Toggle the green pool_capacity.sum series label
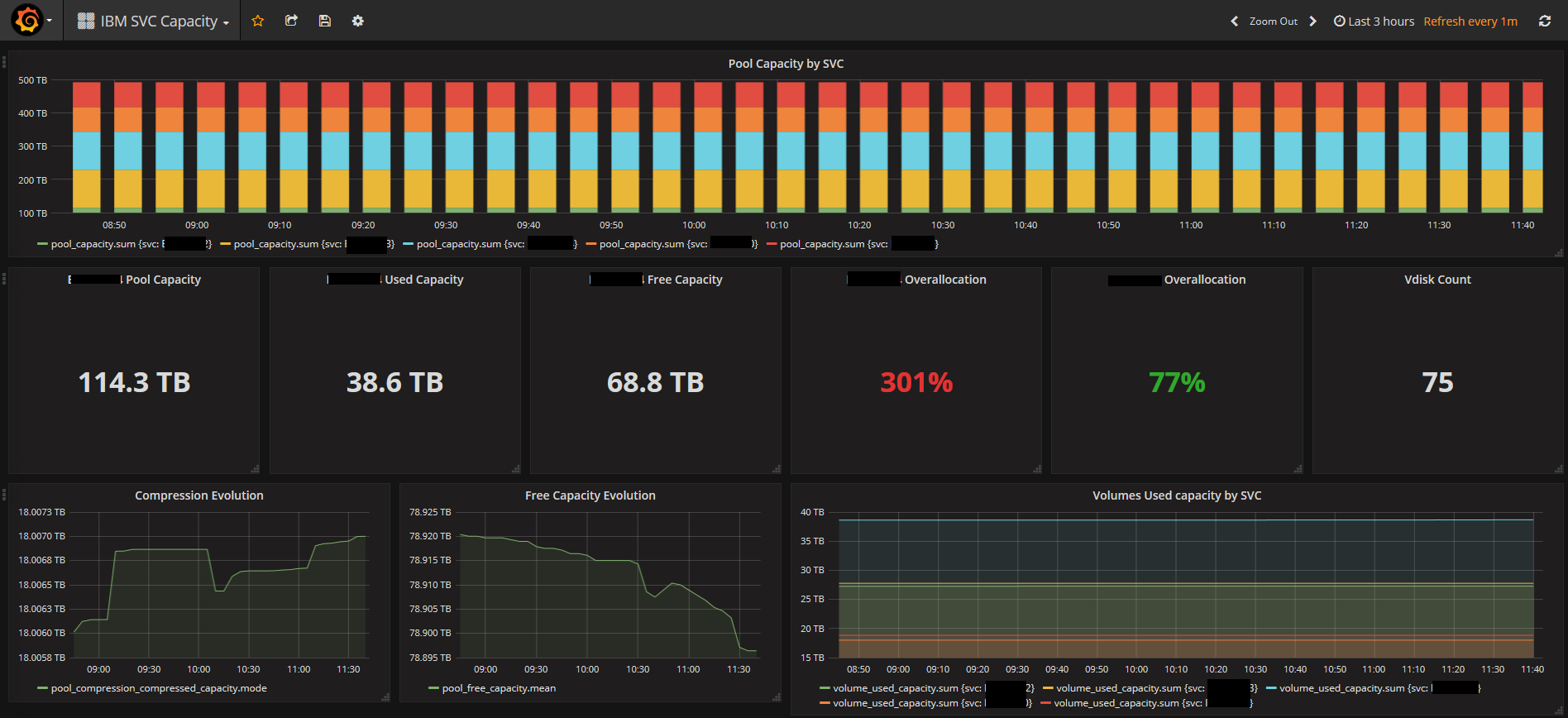1568x718 pixels. tap(131, 244)
